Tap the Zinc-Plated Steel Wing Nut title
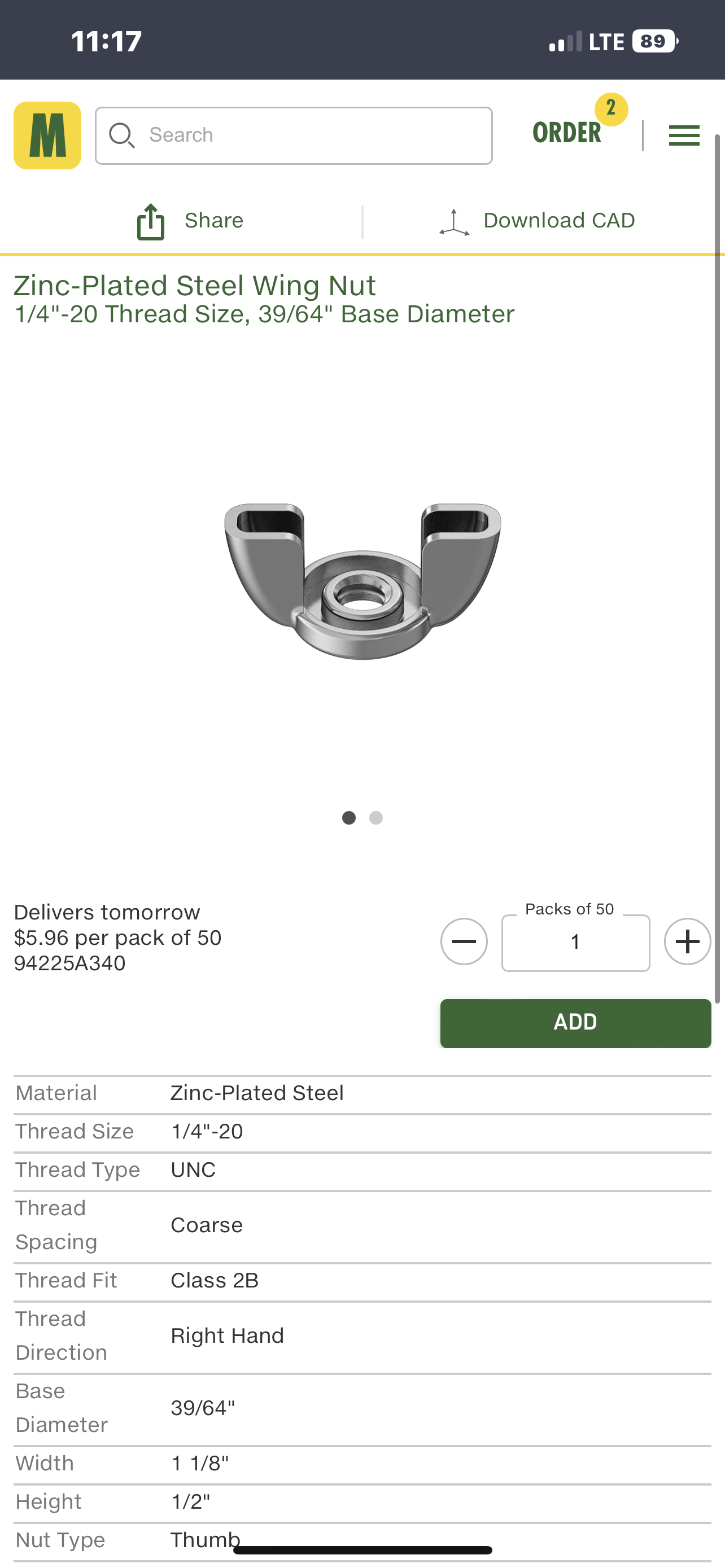This screenshot has width=725, height=1568. (x=195, y=285)
